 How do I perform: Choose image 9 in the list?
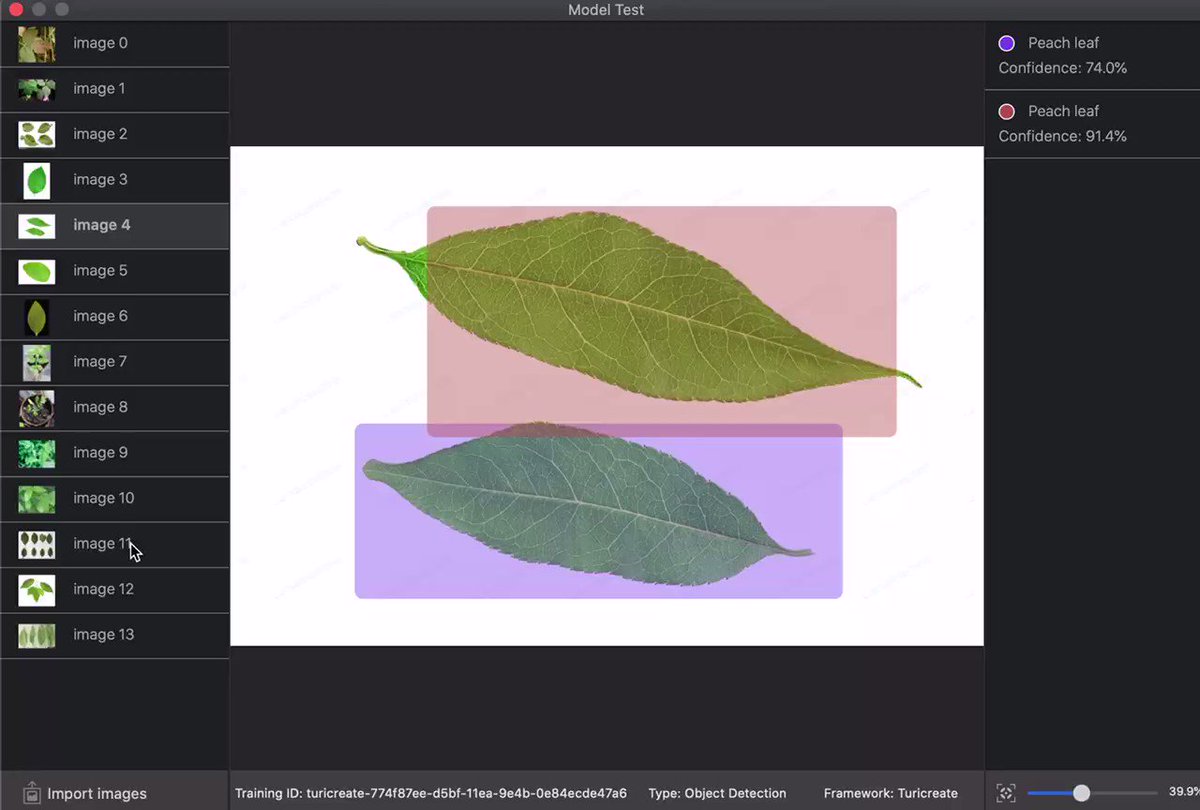115,453
